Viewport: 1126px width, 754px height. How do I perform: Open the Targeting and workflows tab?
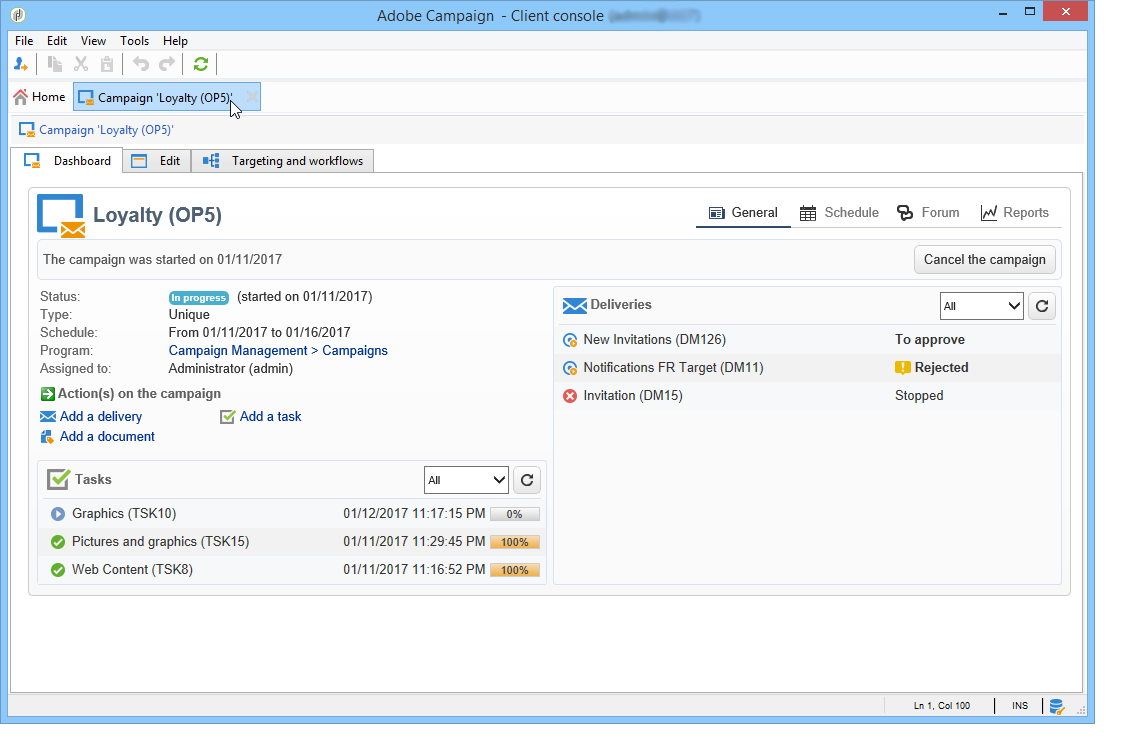(x=282, y=161)
